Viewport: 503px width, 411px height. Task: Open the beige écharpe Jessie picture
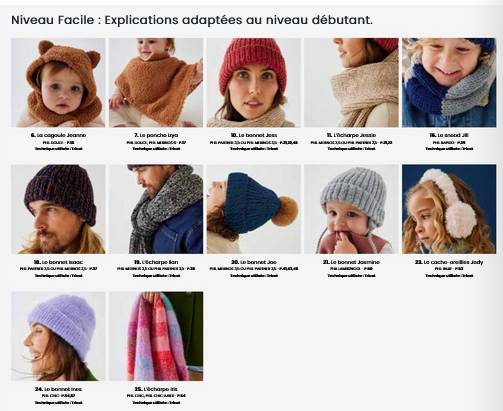coord(351,83)
